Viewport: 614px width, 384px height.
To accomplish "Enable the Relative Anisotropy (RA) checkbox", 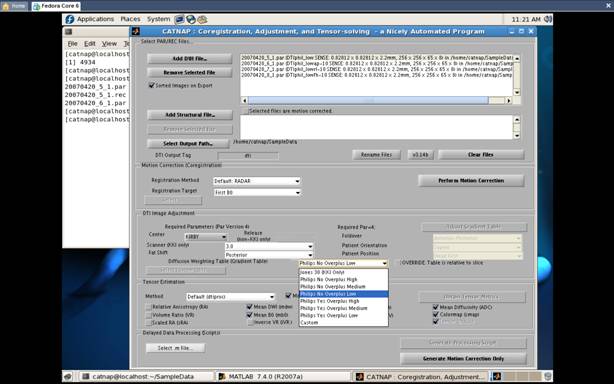I will point(148,307).
